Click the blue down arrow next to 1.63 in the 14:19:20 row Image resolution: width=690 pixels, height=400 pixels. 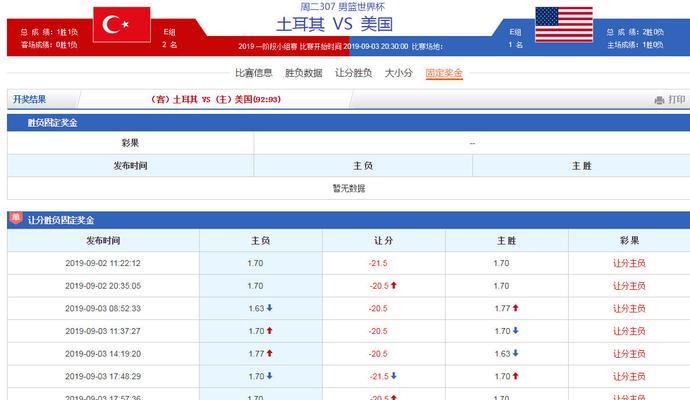point(515,353)
